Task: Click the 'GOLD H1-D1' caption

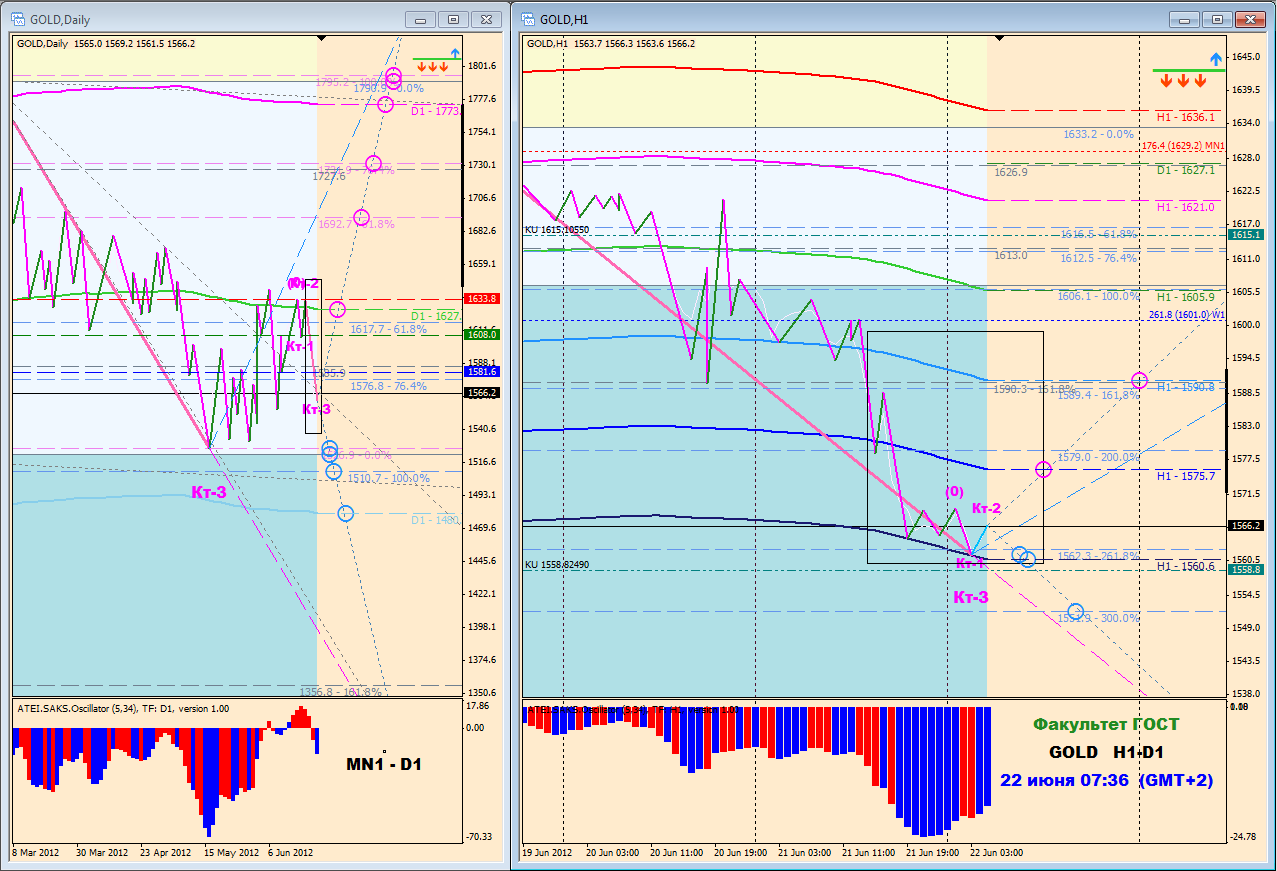Action: [1106, 752]
